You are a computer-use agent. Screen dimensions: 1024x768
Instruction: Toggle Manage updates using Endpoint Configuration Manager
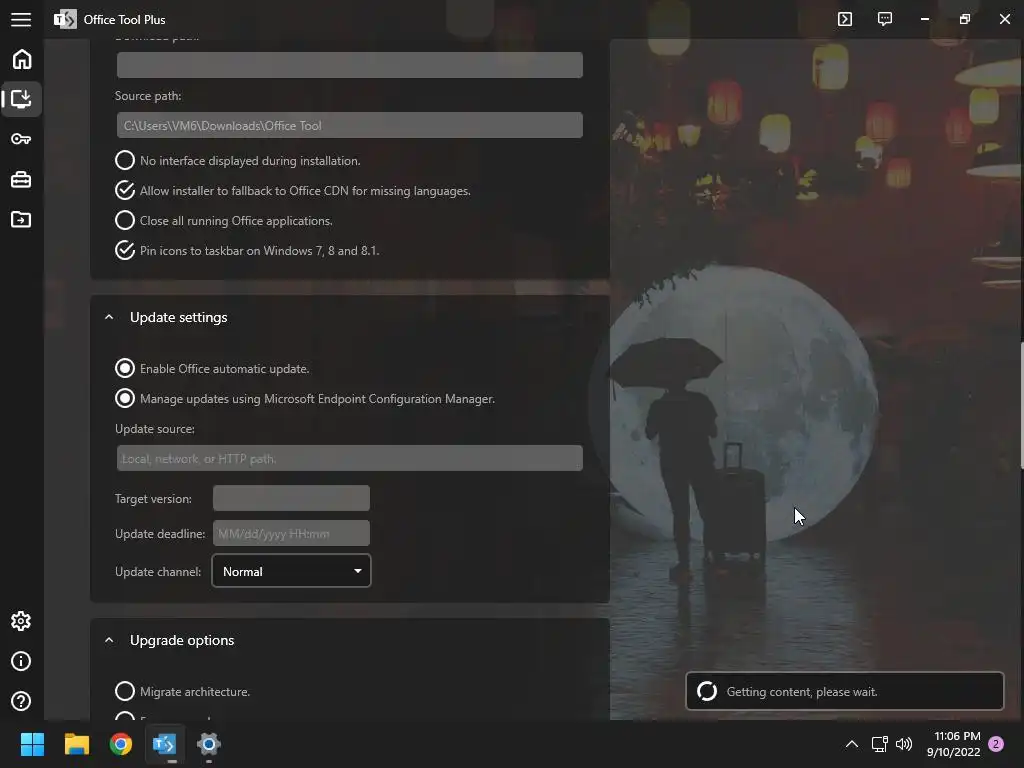(125, 399)
